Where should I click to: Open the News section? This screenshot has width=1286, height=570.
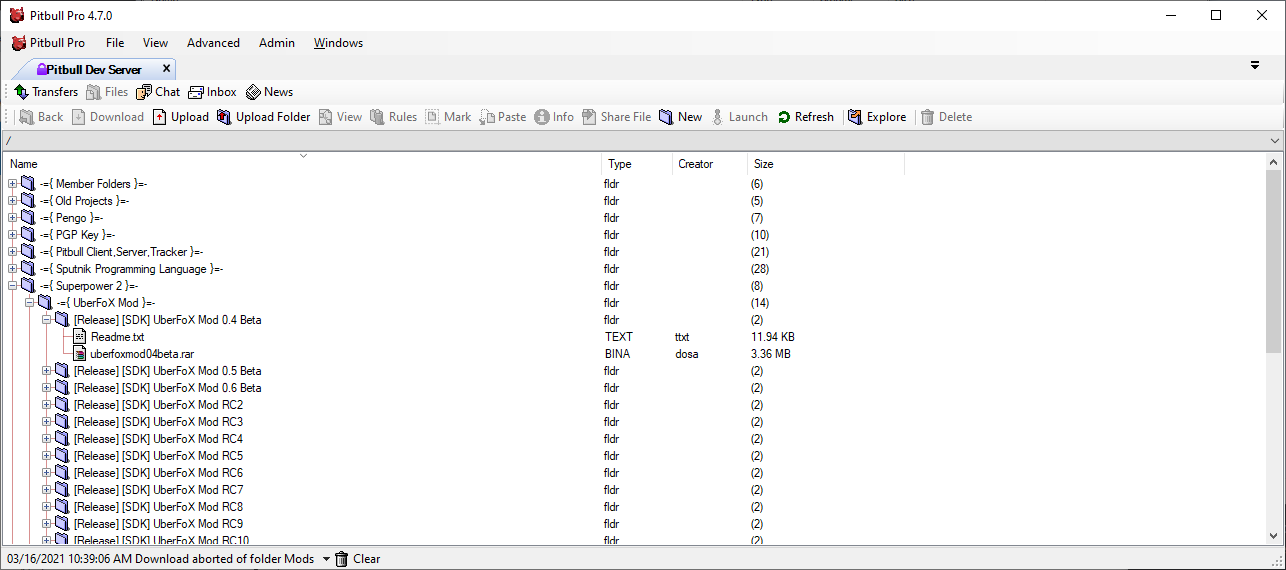pyautogui.click(x=269, y=92)
